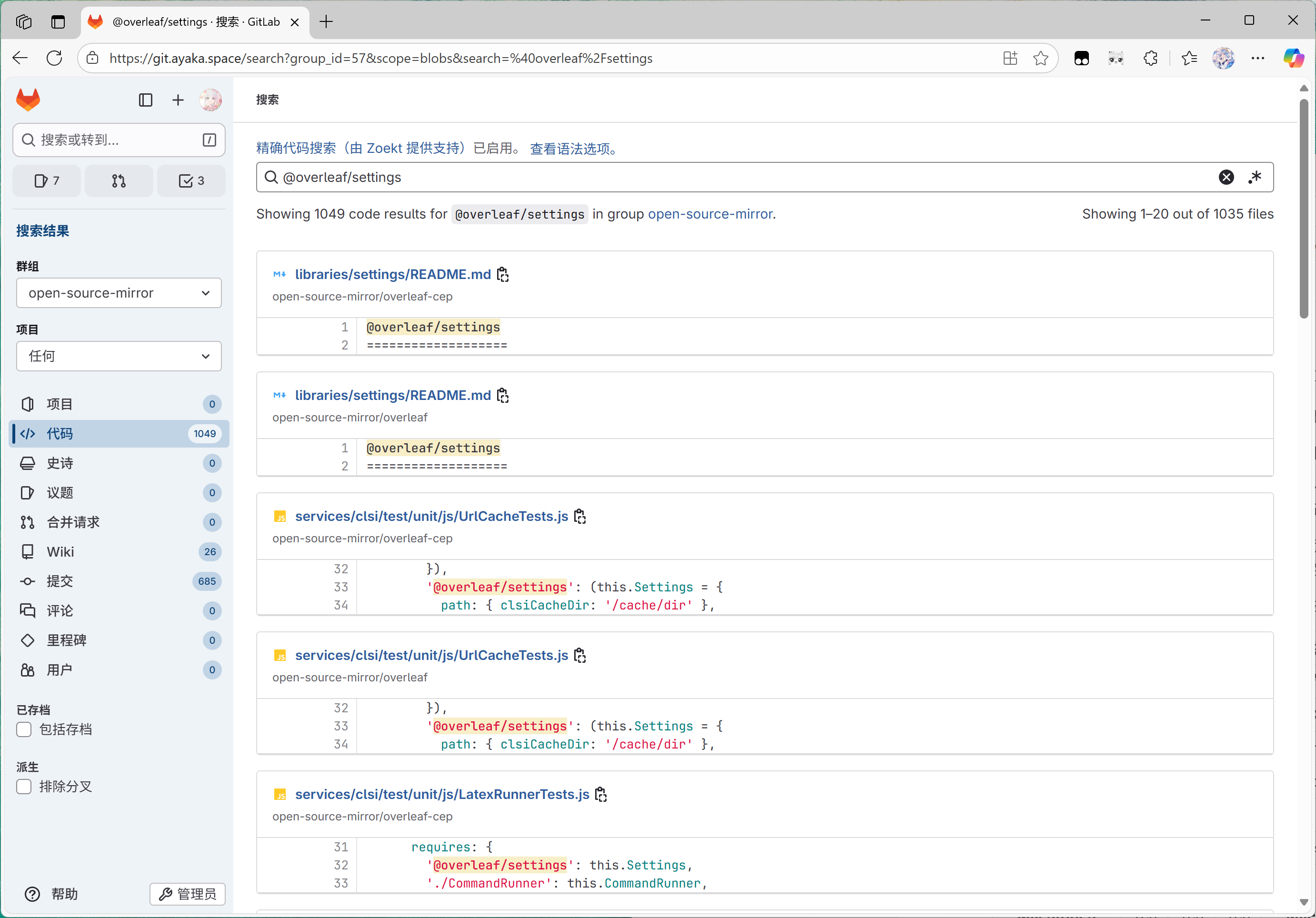Toggle the GitLab sidebar collapse icon

146,100
